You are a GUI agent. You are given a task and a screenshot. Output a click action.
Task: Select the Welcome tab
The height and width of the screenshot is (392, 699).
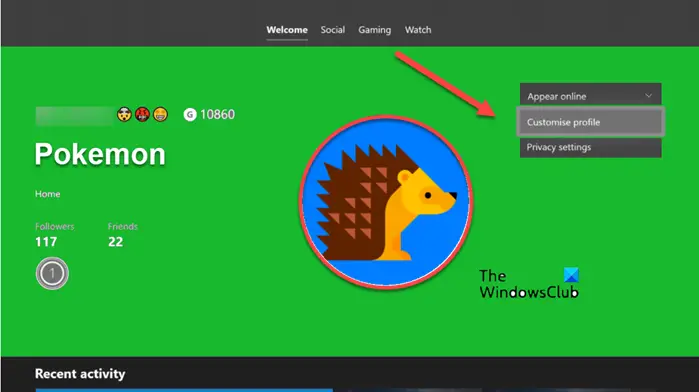(287, 30)
